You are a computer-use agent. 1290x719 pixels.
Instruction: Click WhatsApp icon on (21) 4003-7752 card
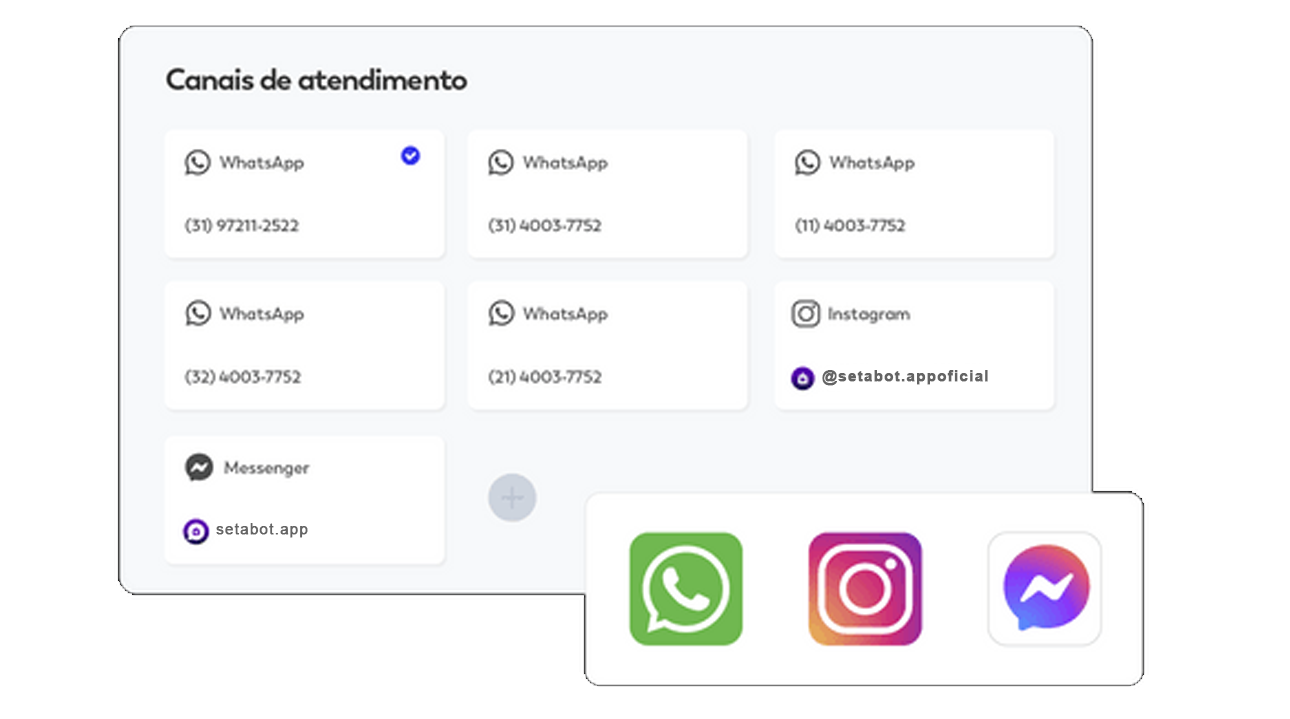(501, 314)
